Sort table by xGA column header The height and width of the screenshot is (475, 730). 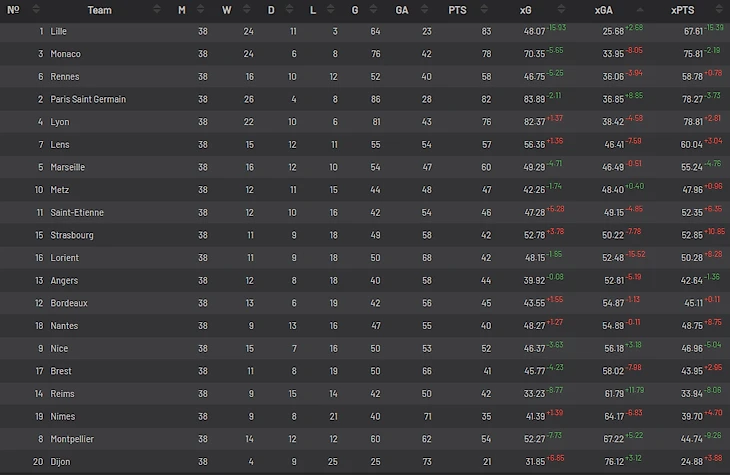[x=604, y=10]
